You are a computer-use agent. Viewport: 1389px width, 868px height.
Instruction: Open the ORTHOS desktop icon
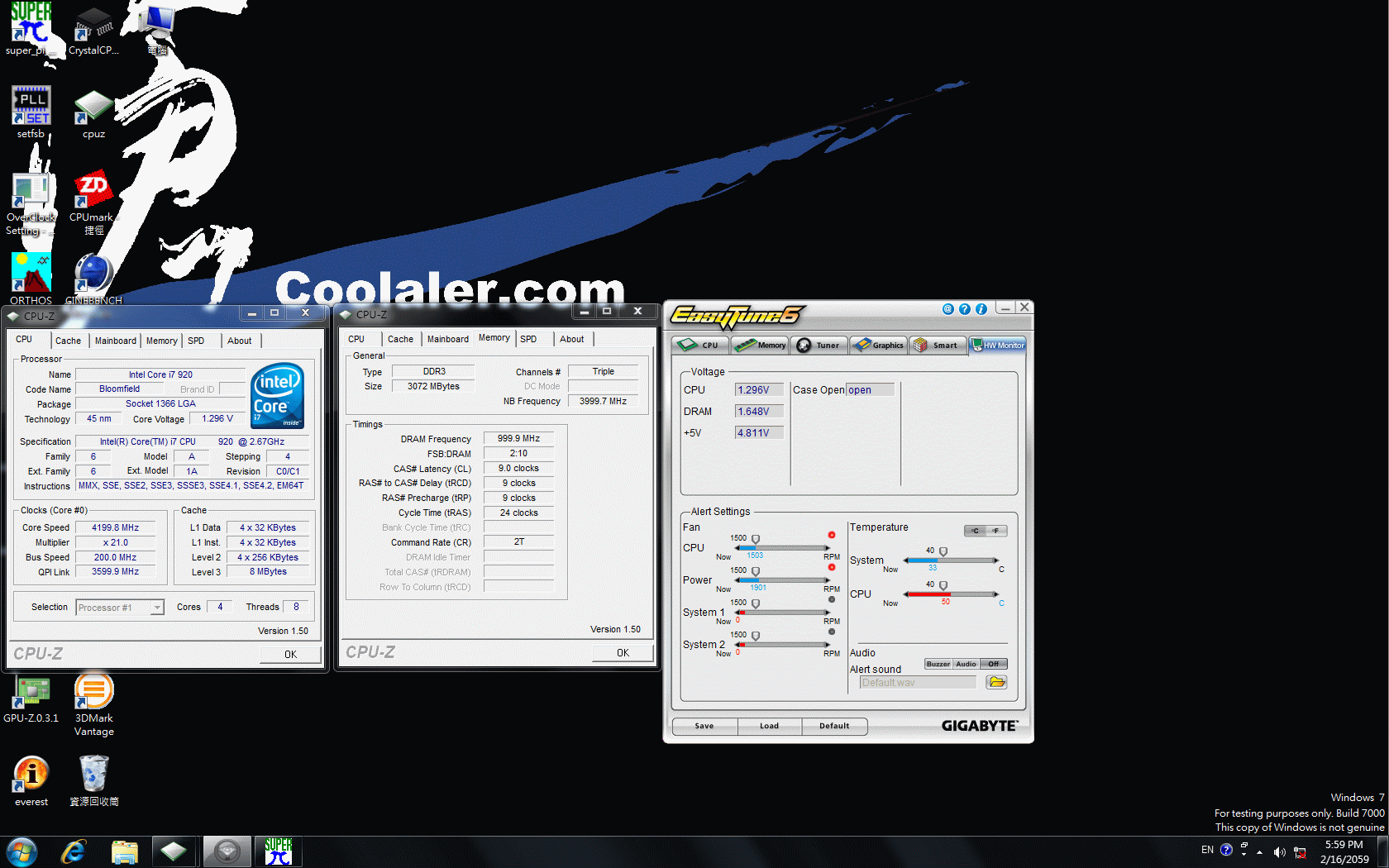[x=31, y=279]
